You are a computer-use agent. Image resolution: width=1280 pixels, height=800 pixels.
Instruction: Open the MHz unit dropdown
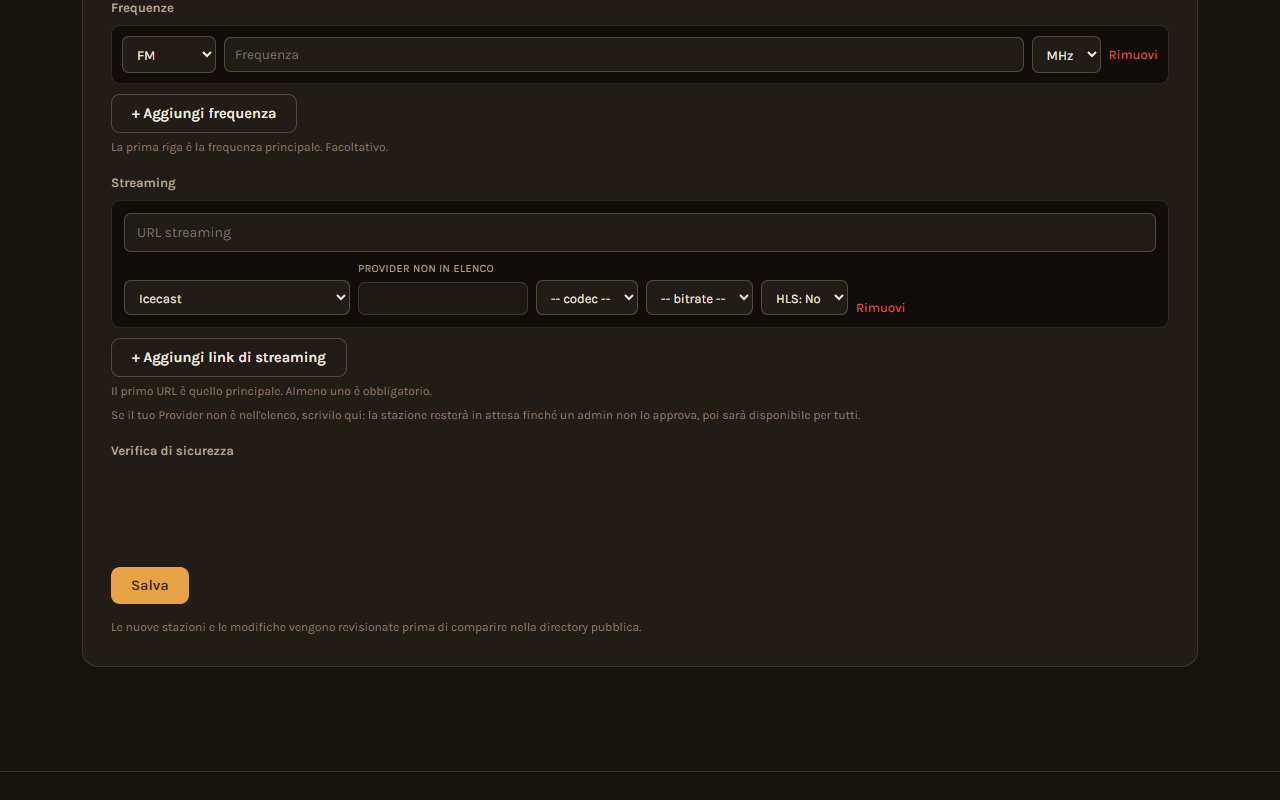point(1066,55)
